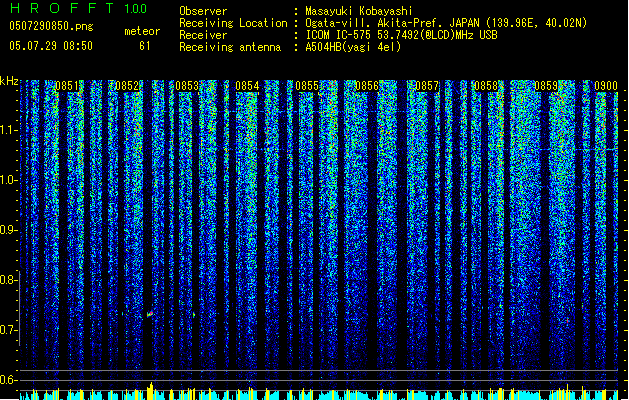Click the 'Receiving antenna' field label

pos(230,47)
